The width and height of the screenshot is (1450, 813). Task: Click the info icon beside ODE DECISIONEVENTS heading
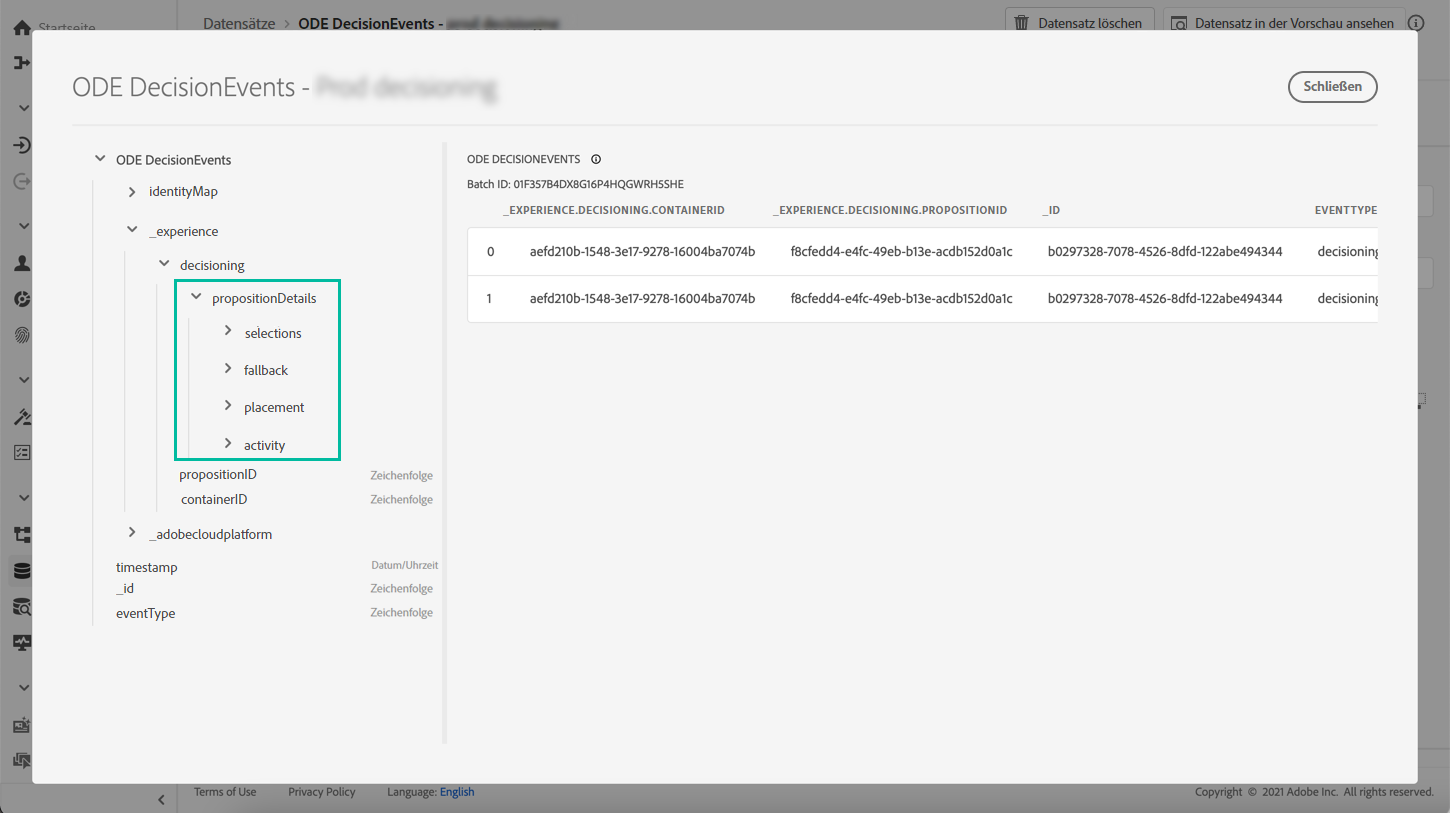click(596, 159)
